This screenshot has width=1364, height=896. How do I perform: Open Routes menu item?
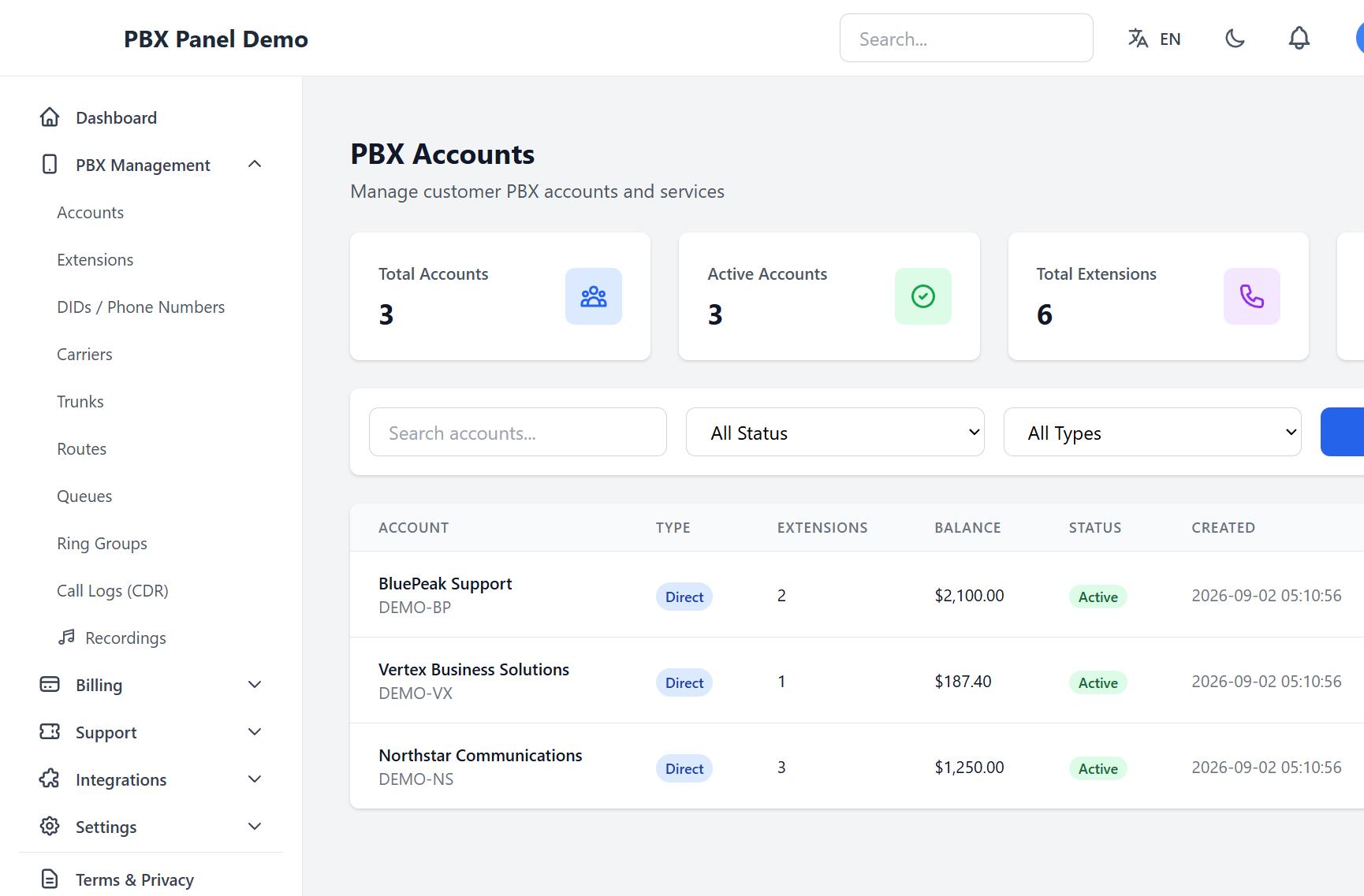pyautogui.click(x=82, y=449)
